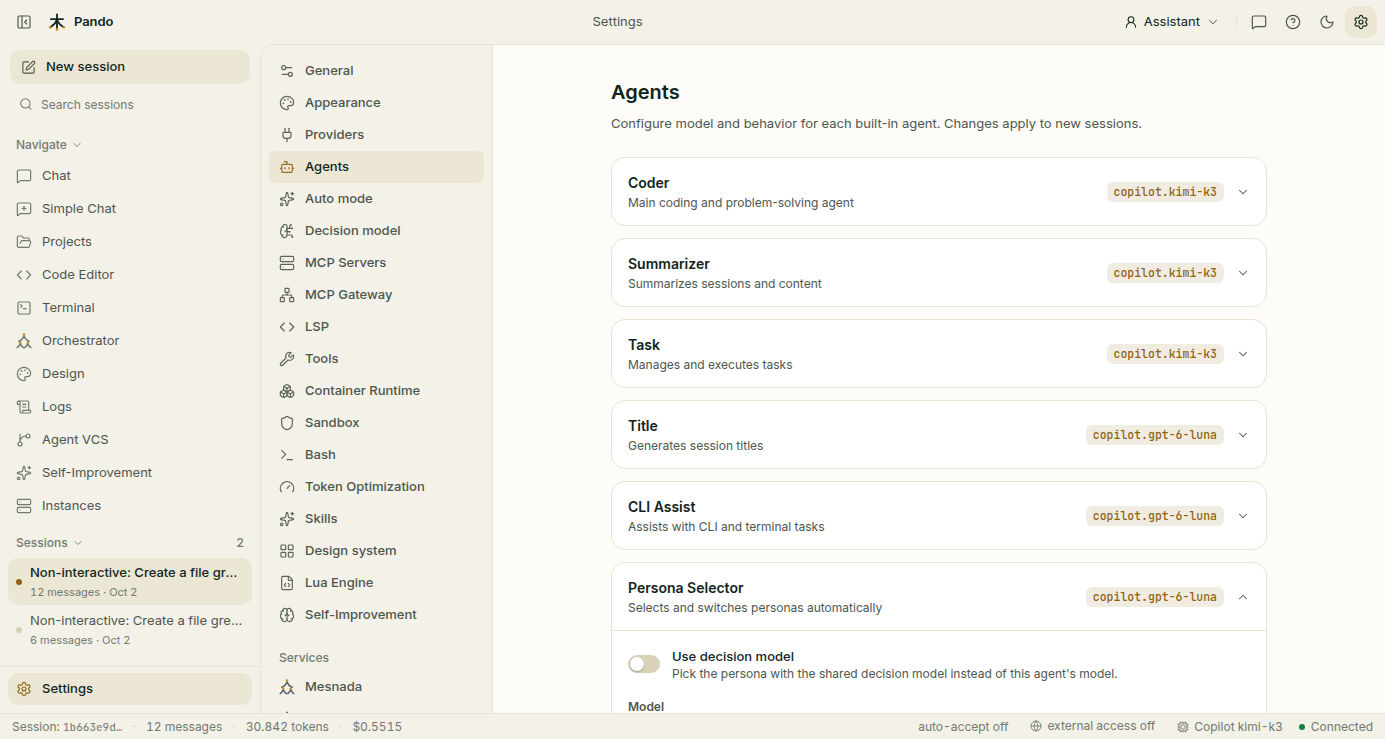This screenshot has width=1385, height=739.
Task: Click the $0.5515 cost status entry
Action: click(x=377, y=727)
